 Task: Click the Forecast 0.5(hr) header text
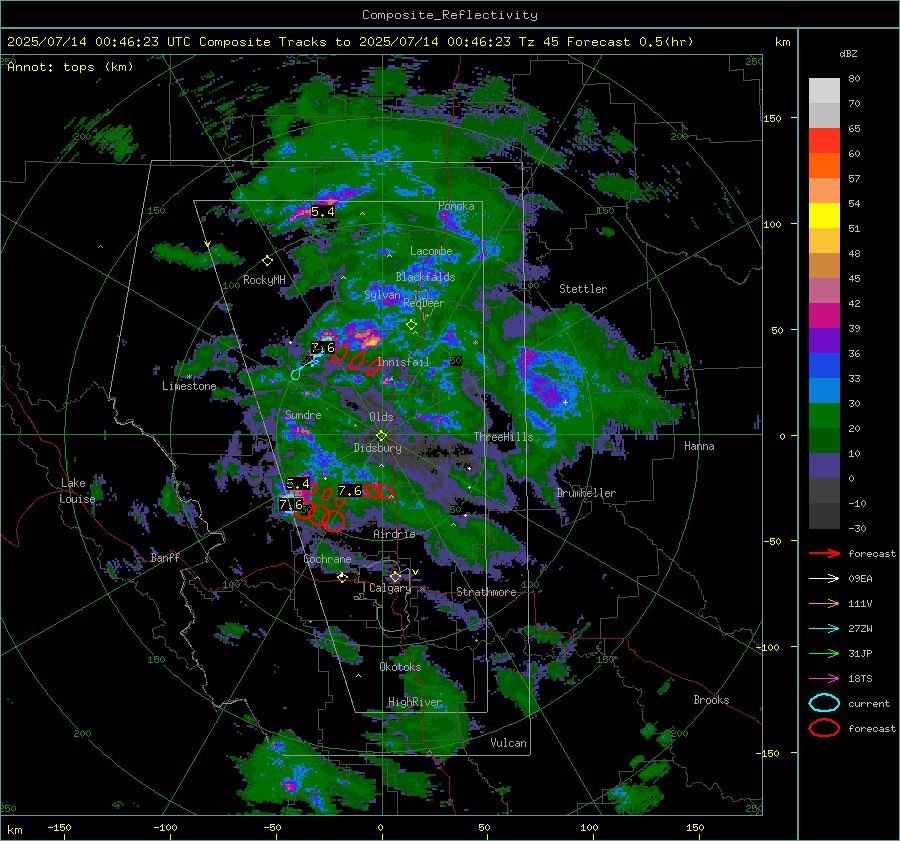coord(630,42)
